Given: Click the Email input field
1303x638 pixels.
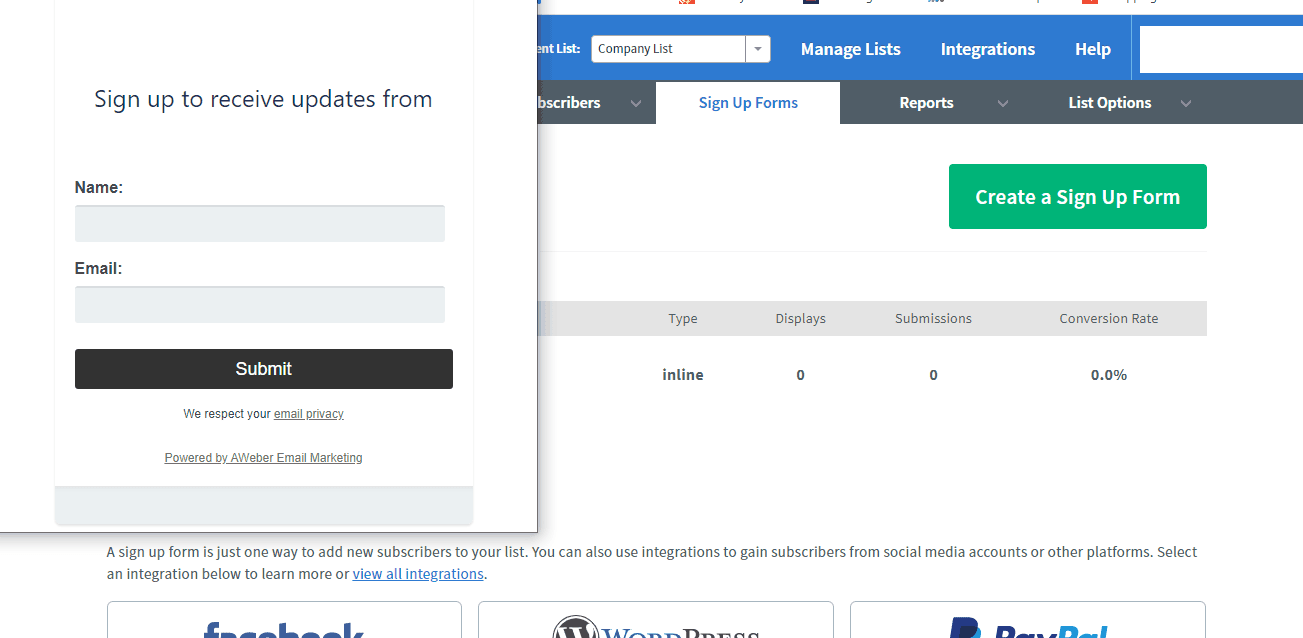Looking at the screenshot, I should 260,305.
